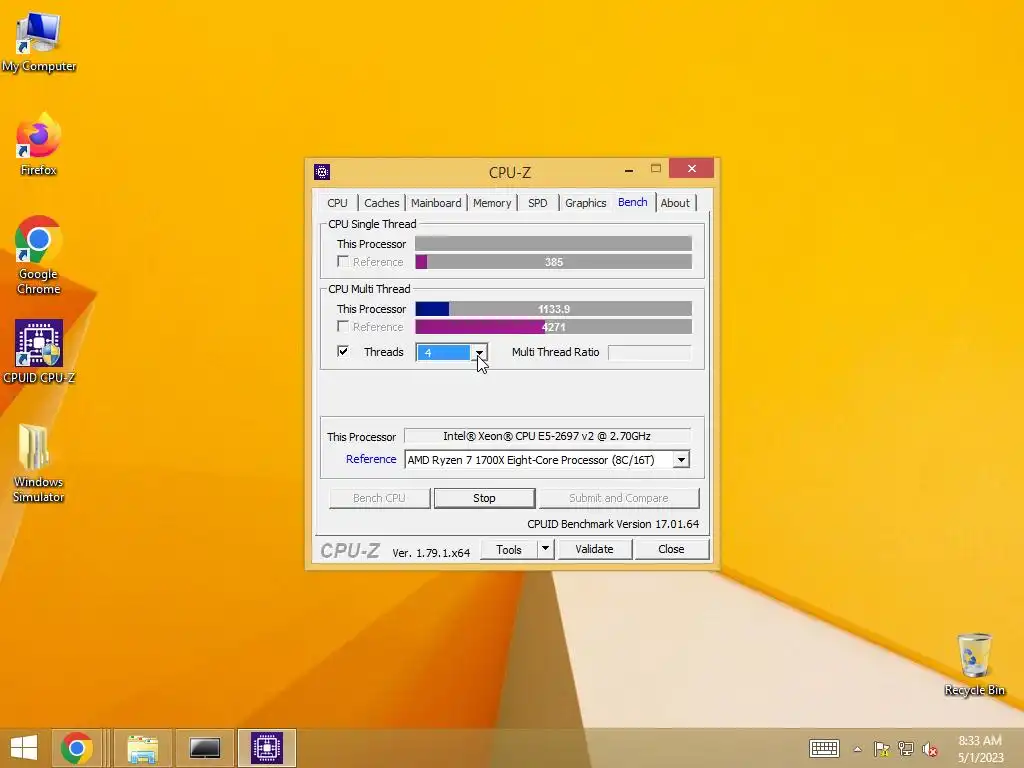Screen dimensions: 1024x768
Task: Open the Mainboard tab
Action: point(436,203)
